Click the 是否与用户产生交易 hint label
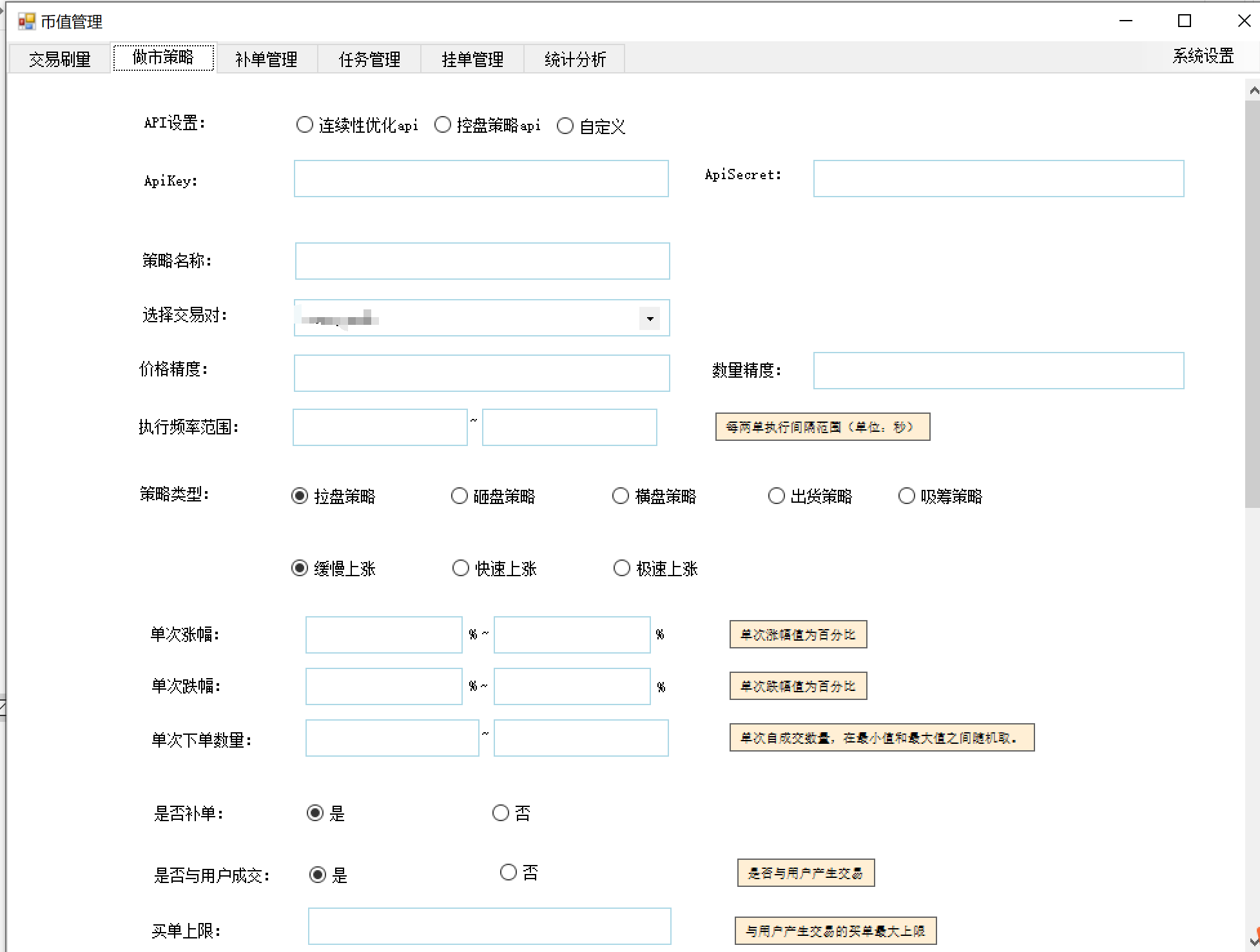The image size is (1260, 952). coord(806,873)
